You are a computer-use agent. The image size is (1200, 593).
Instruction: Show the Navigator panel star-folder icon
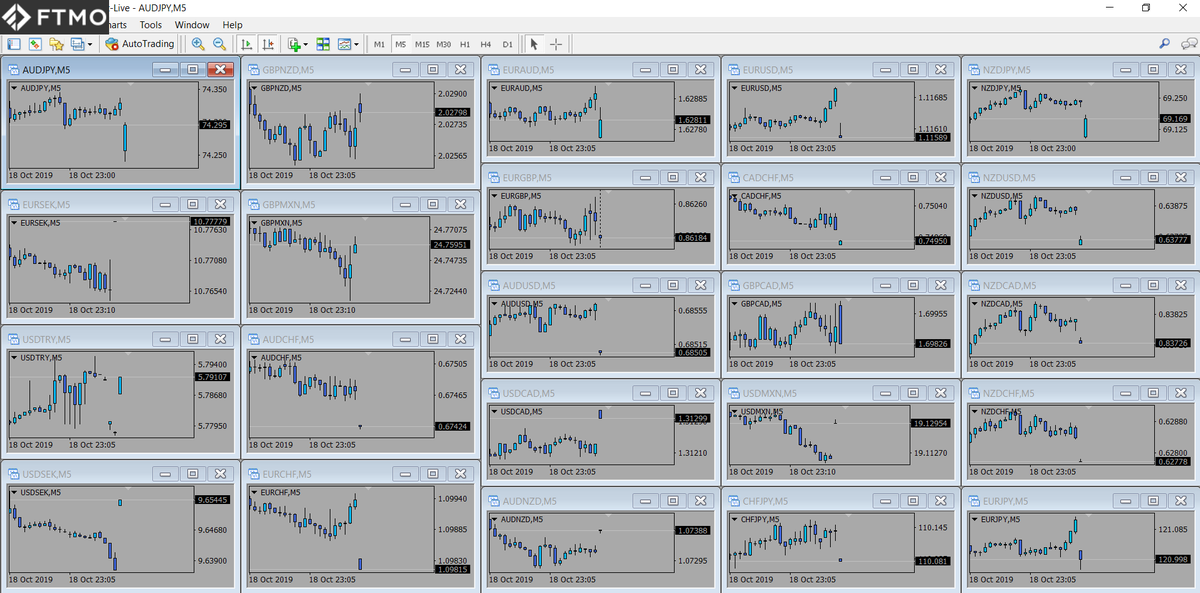(x=56, y=44)
